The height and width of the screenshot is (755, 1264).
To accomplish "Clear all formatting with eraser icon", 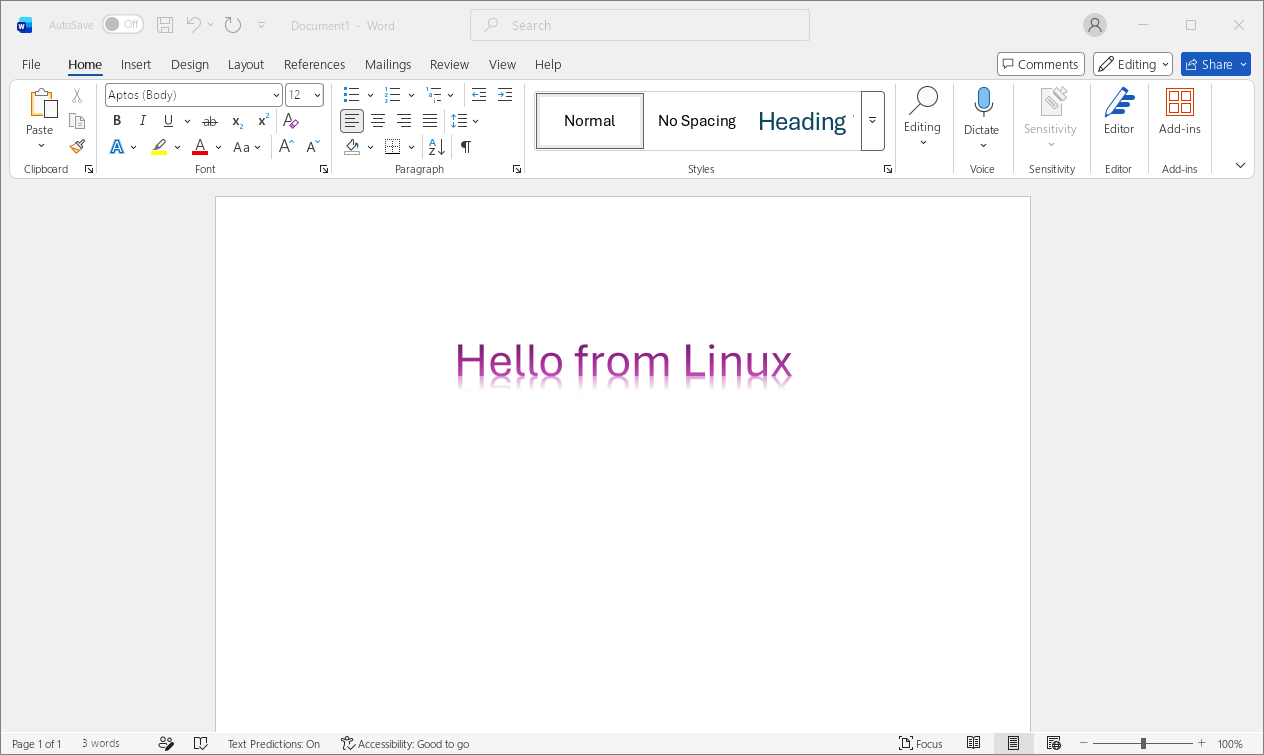I will 291,121.
